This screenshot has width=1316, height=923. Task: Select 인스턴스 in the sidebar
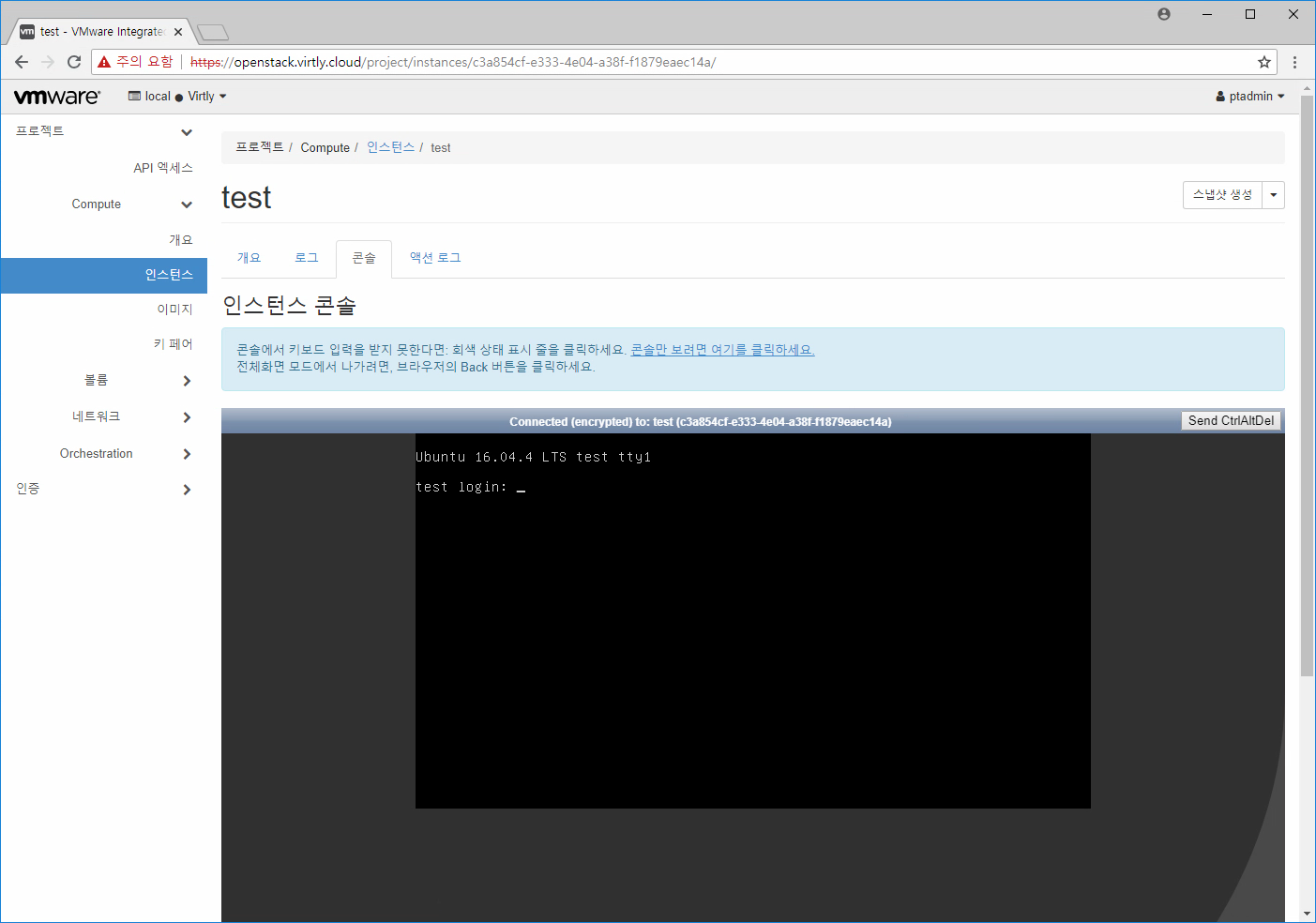click(103, 275)
